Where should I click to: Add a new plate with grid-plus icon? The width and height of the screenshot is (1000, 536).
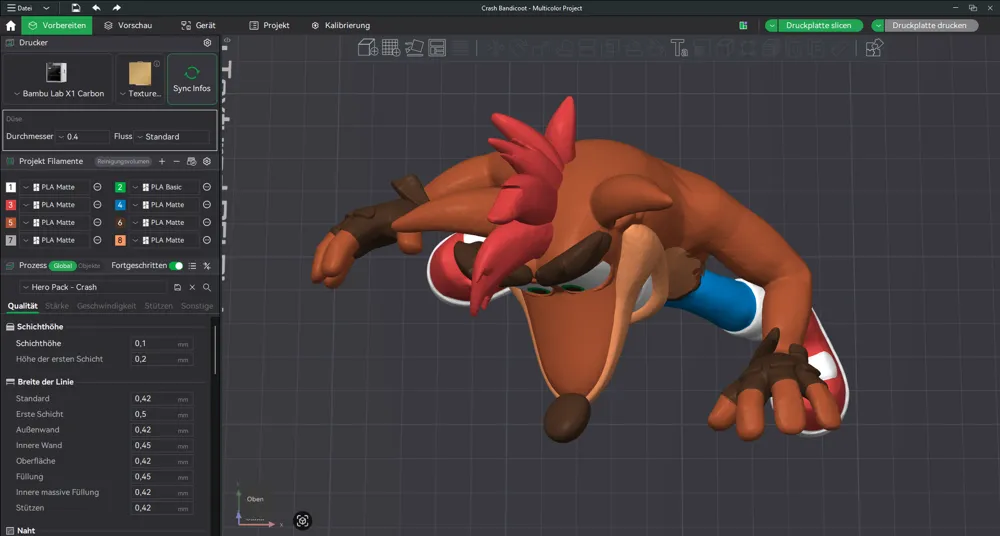point(391,48)
